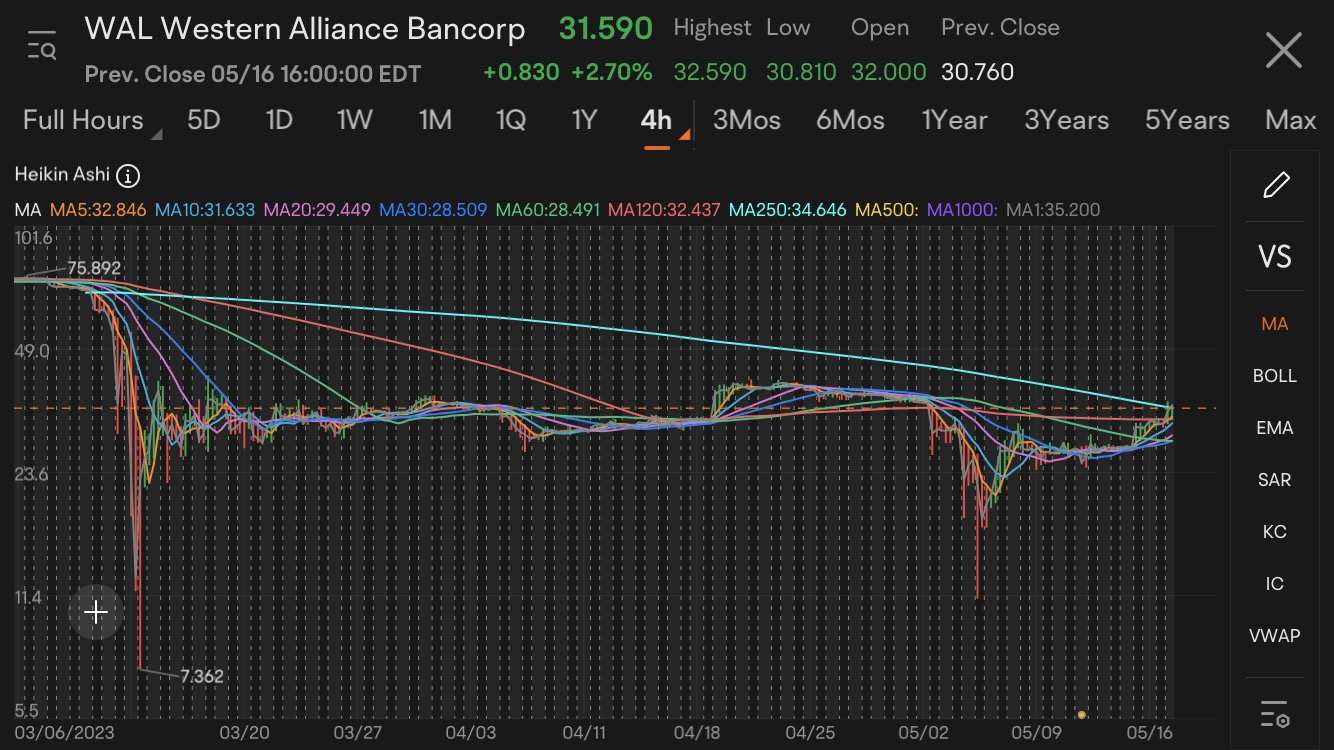Screen dimensions: 1334x750
Task: Select the MA20:29.449 legend value
Action: (x=317, y=210)
